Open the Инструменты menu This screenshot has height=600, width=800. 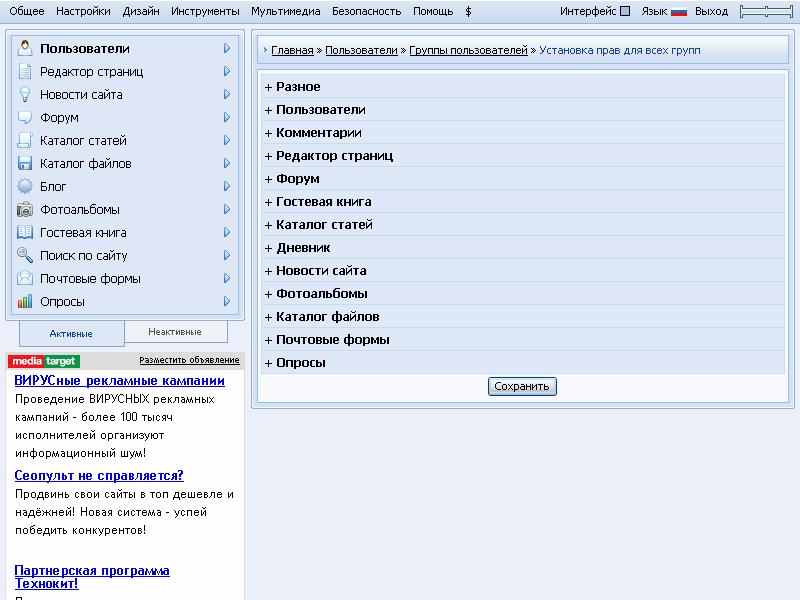pyautogui.click(x=205, y=11)
